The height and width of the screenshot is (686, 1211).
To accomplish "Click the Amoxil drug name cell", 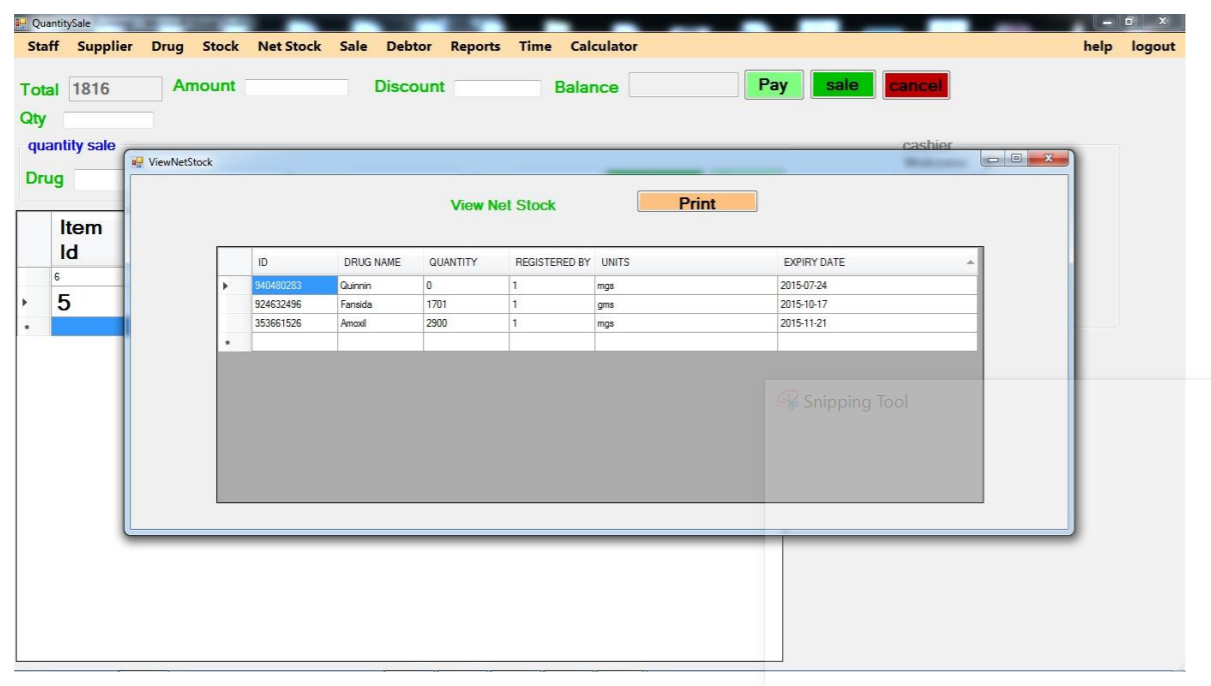I will [x=380, y=323].
